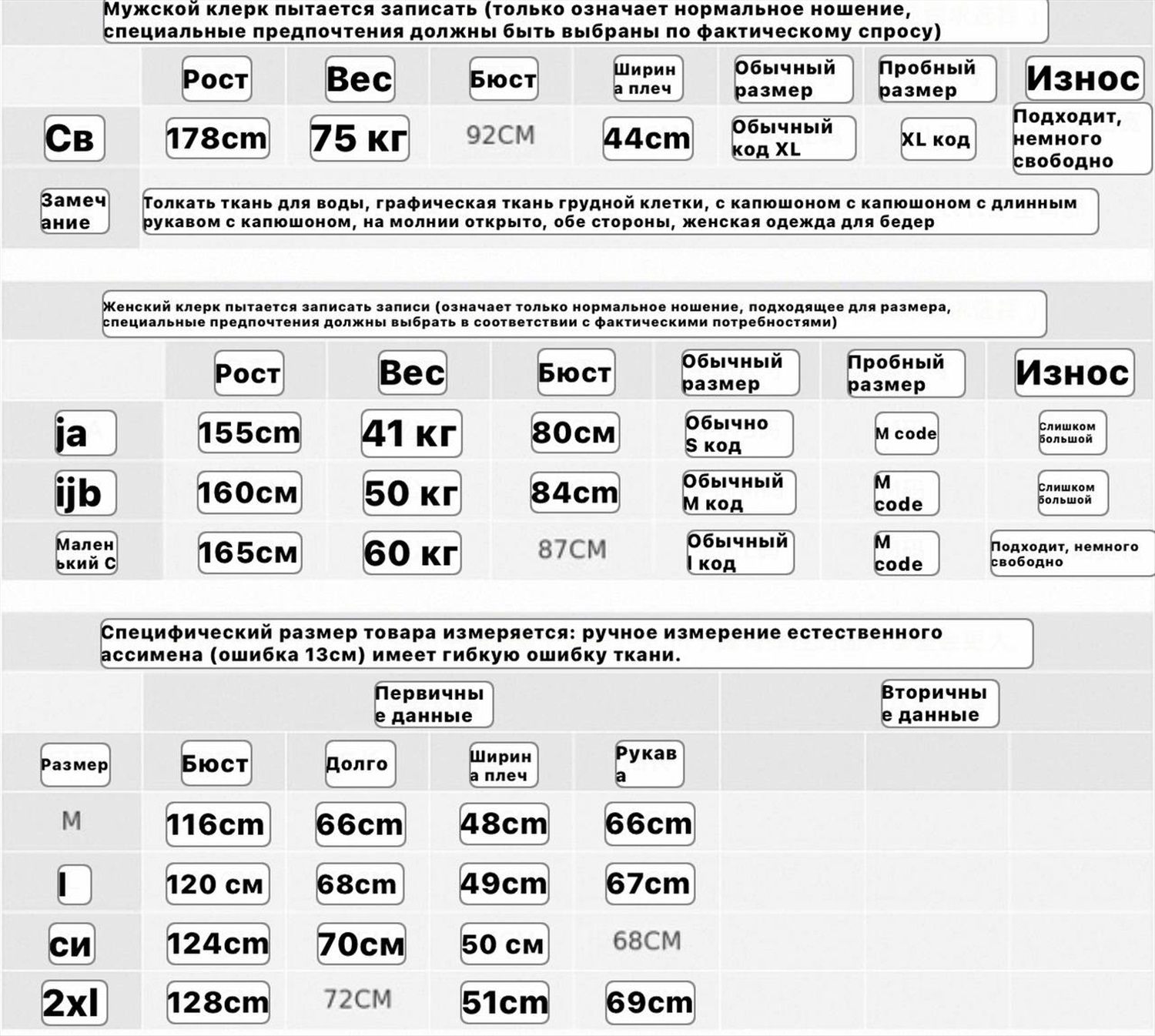Select the XL код trial size cell
1155x1036 pixels.
coord(937,139)
